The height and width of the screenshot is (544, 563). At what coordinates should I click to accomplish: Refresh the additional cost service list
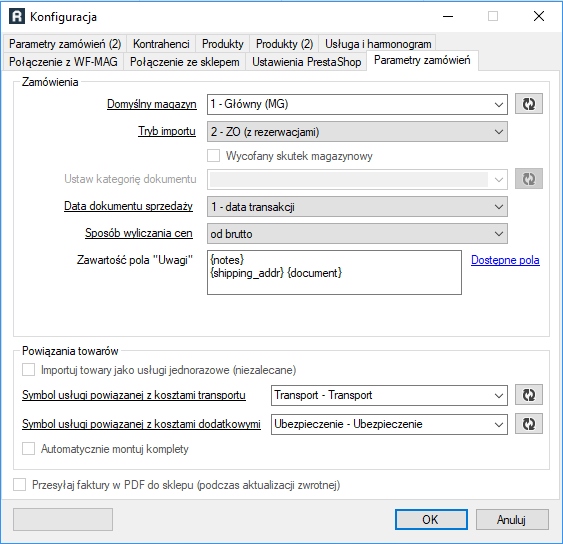[x=529, y=424]
